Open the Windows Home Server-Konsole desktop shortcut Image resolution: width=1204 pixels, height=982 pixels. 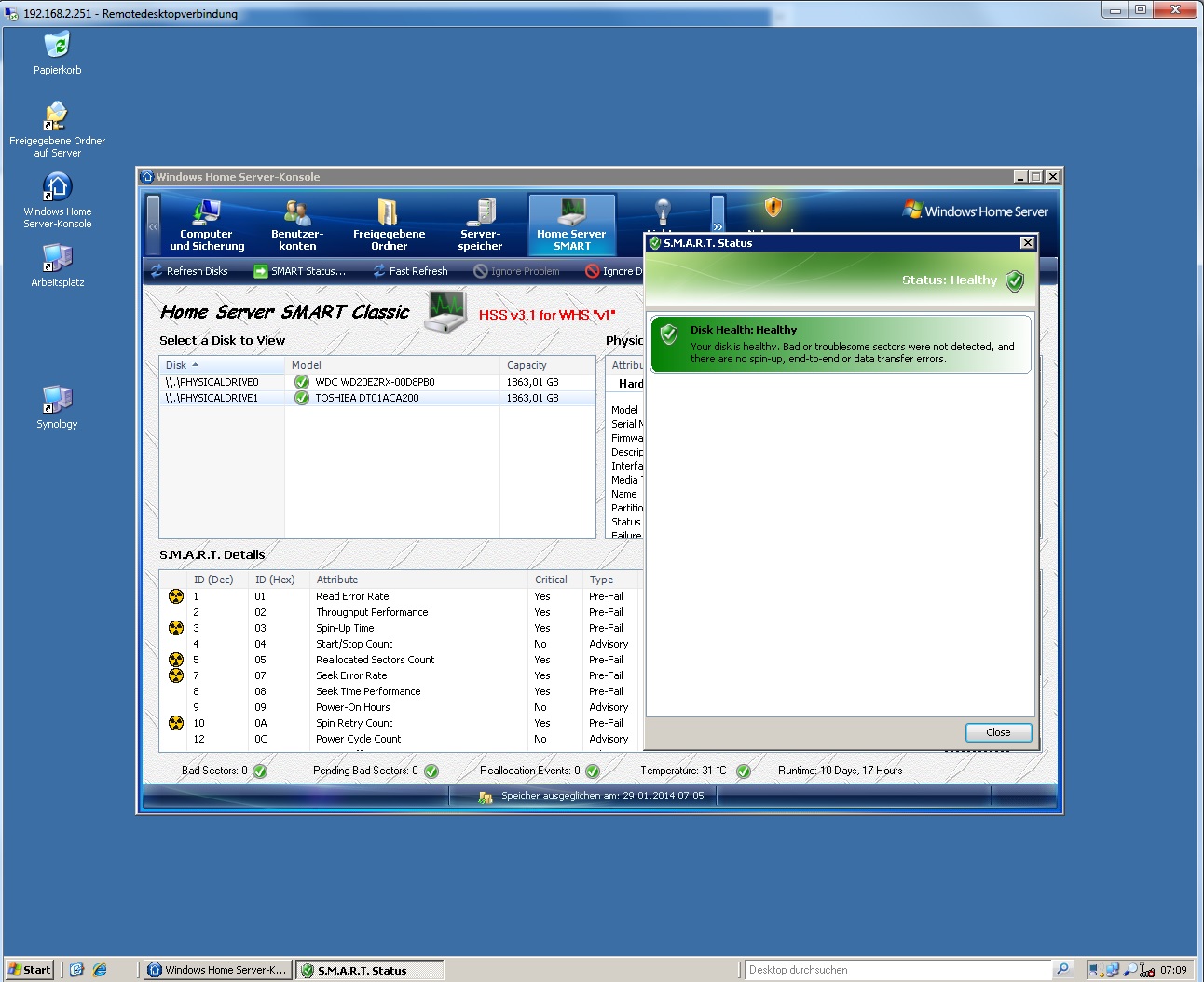tap(57, 199)
